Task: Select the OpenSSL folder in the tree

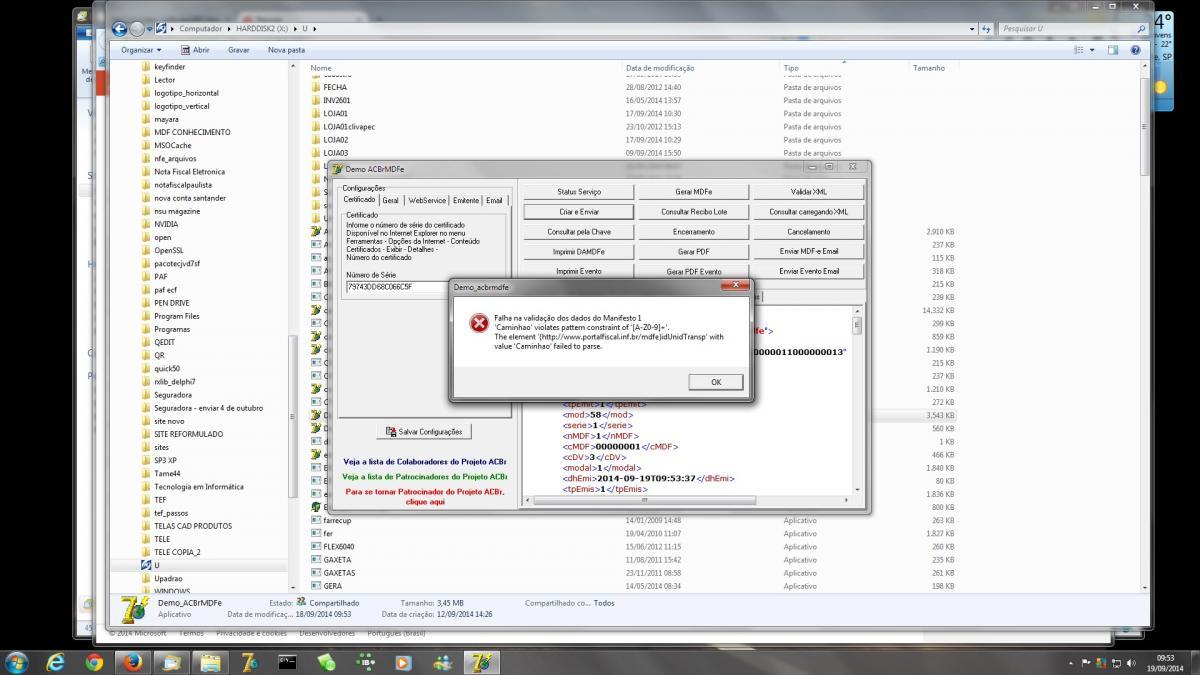Action: (x=169, y=250)
